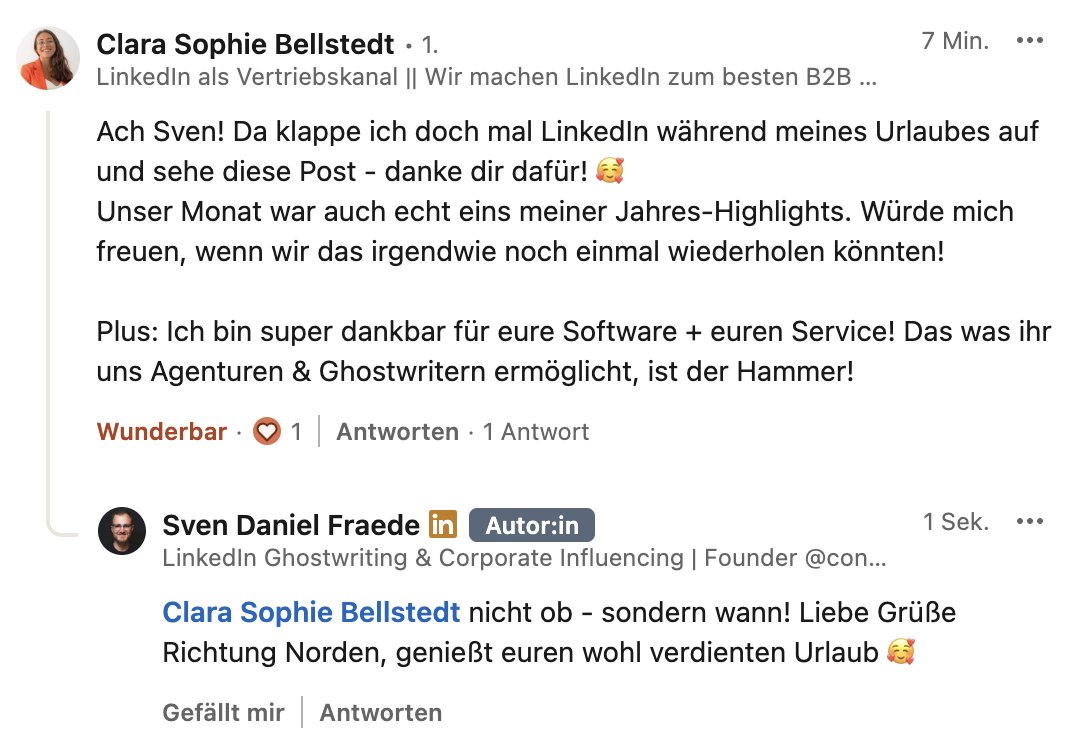Click Antworten under Sven's reply

(380, 713)
